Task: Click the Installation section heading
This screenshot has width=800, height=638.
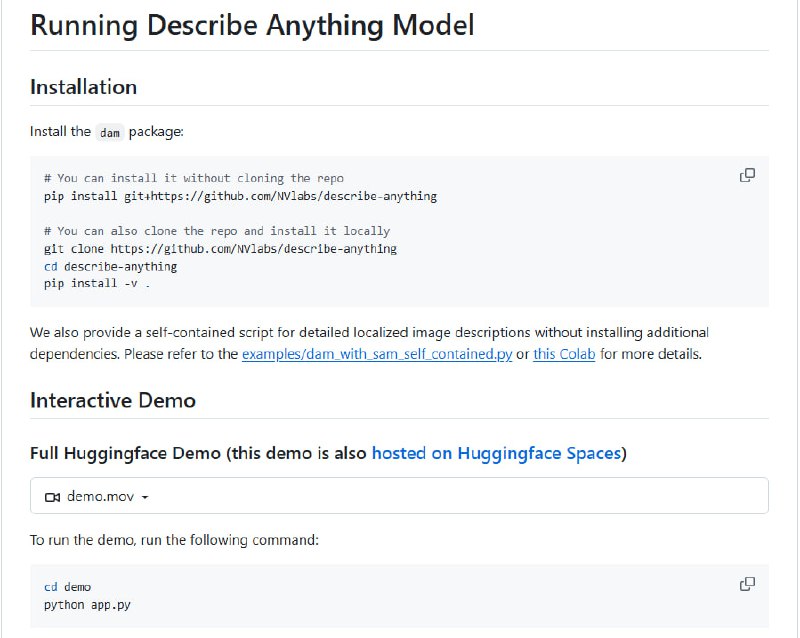Action: point(83,87)
